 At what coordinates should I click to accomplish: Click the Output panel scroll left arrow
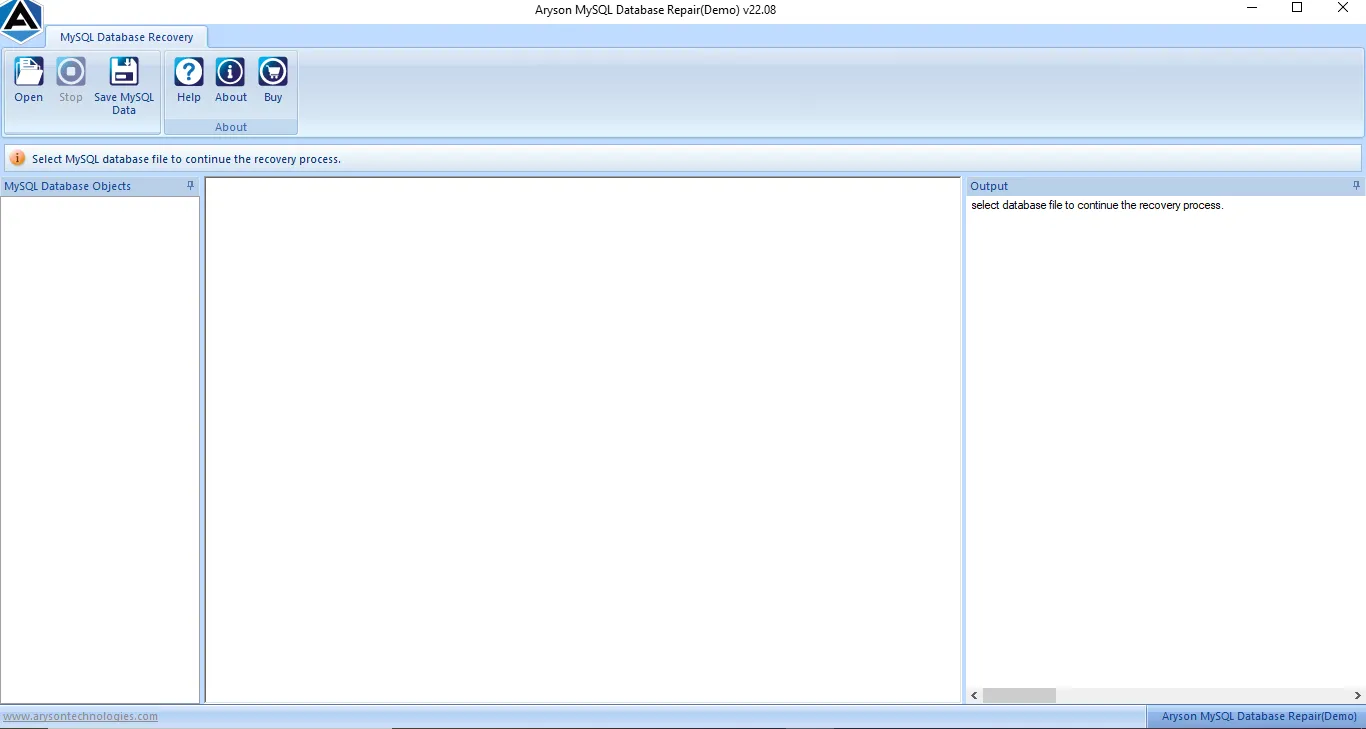[975, 695]
